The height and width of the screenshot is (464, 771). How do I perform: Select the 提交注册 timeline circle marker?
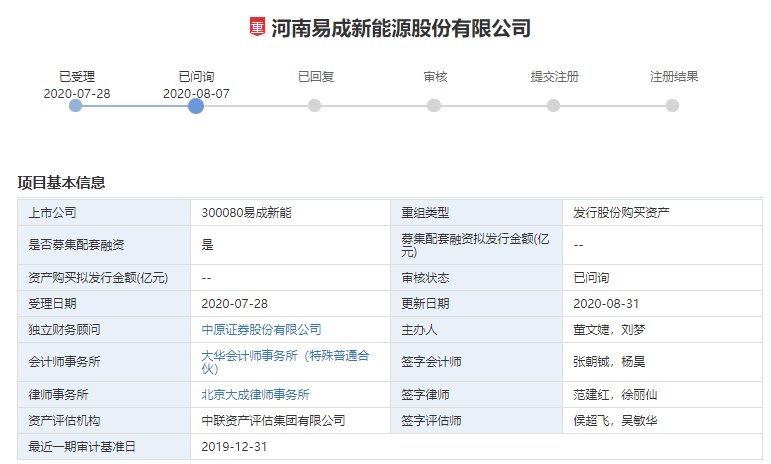pos(553,105)
